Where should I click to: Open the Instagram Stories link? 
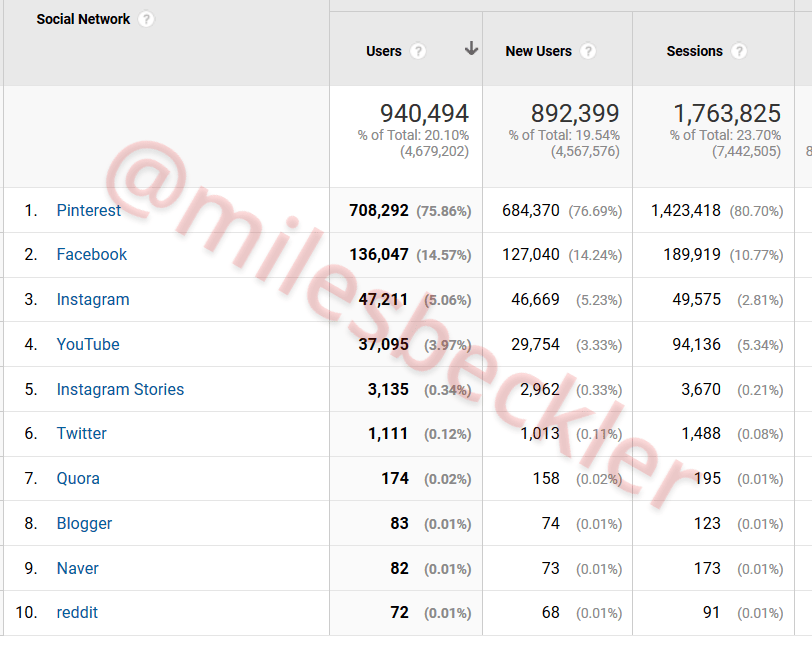[120, 389]
